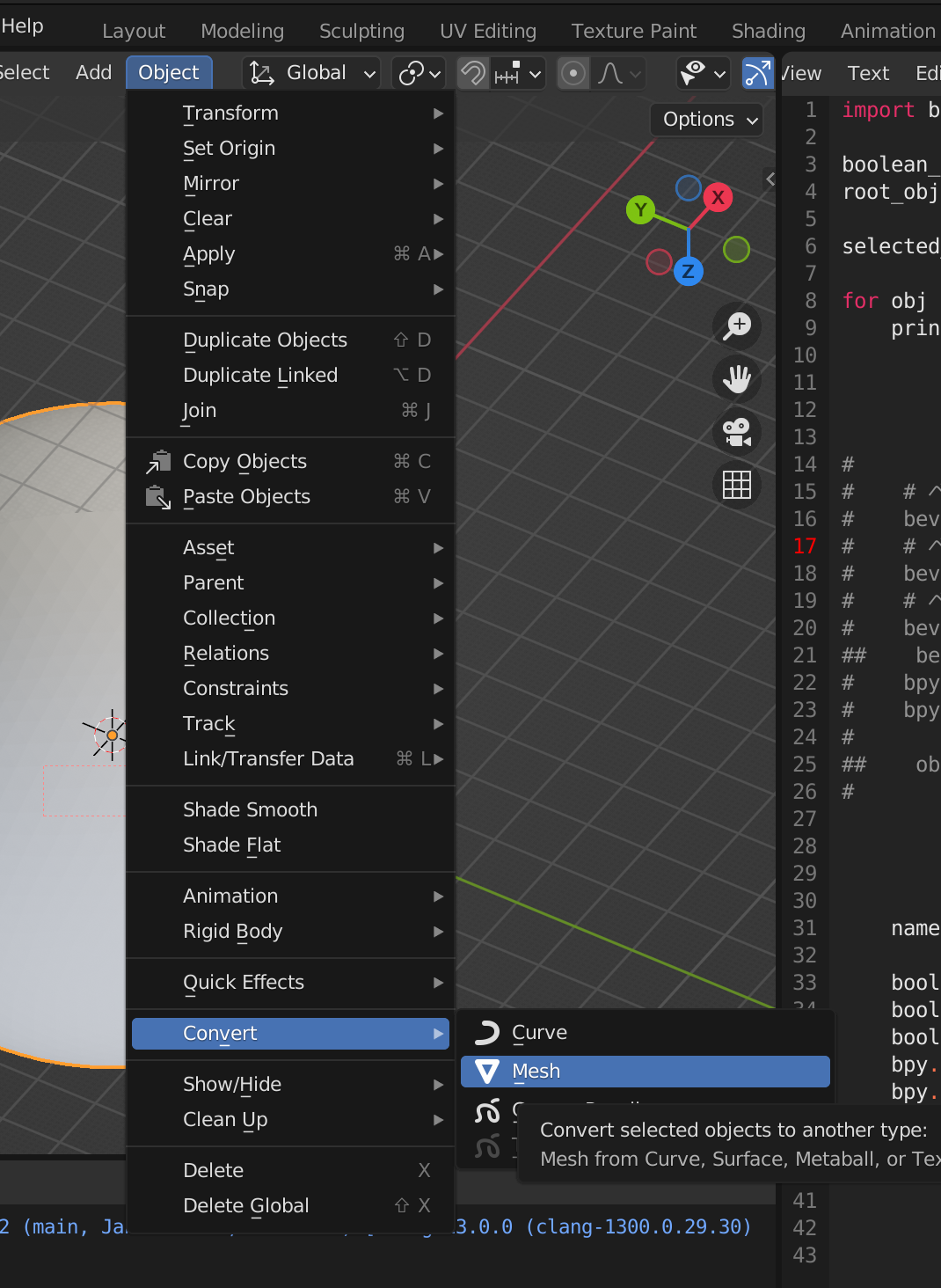The image size is (941, 1288).
Task: Open the Global transform orientation dropdown
Action: point(312,73)
